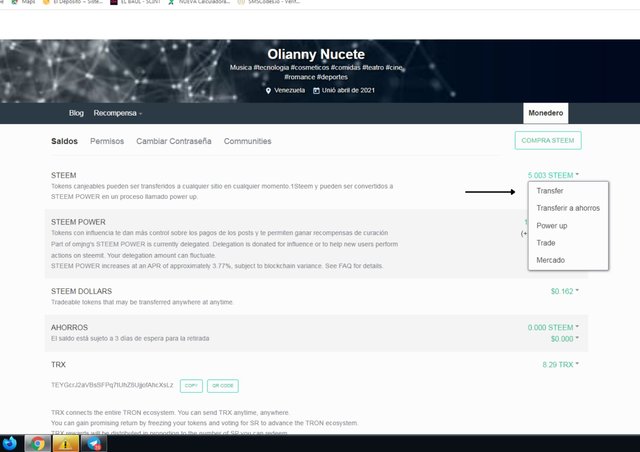640x452 pixels.
Task: Select the Monedero tab
Action: [x=546, y=113]
